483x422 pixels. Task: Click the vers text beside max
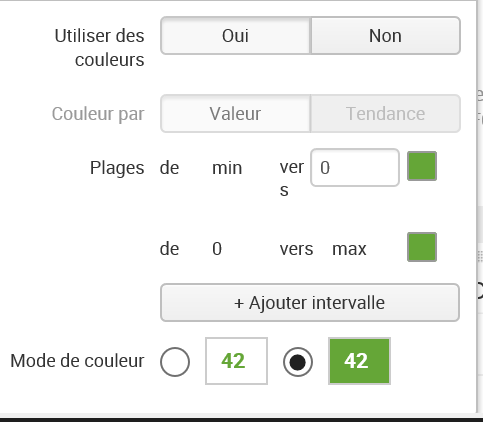point(296,249)
